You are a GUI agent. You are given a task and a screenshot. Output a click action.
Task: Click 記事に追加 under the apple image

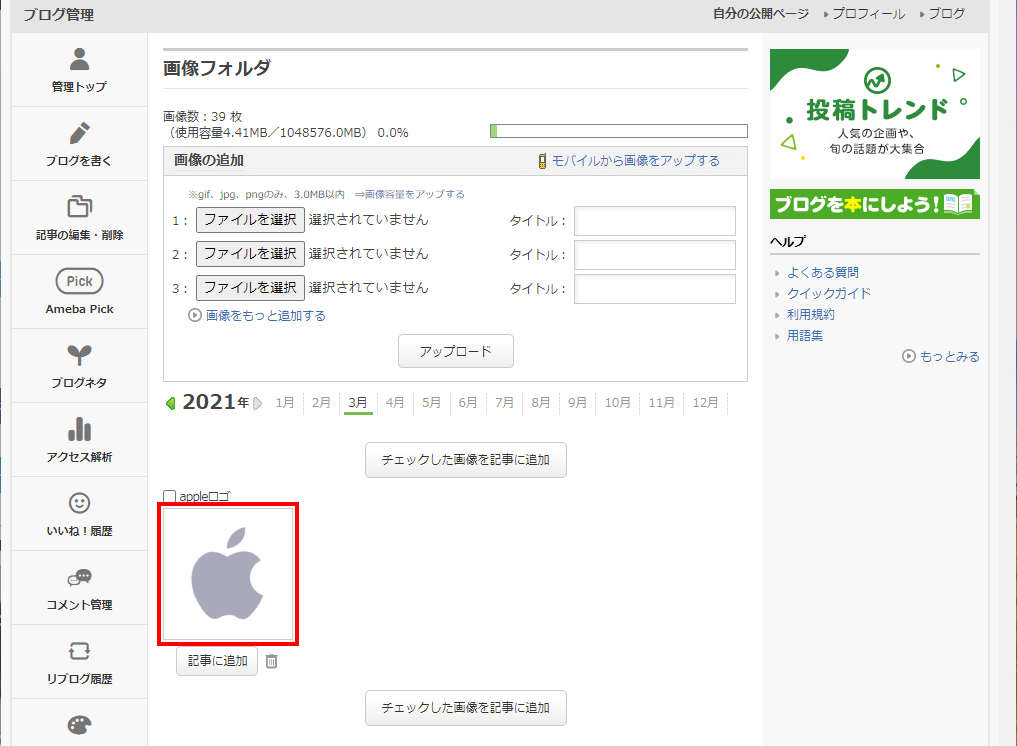click(217, 661)
